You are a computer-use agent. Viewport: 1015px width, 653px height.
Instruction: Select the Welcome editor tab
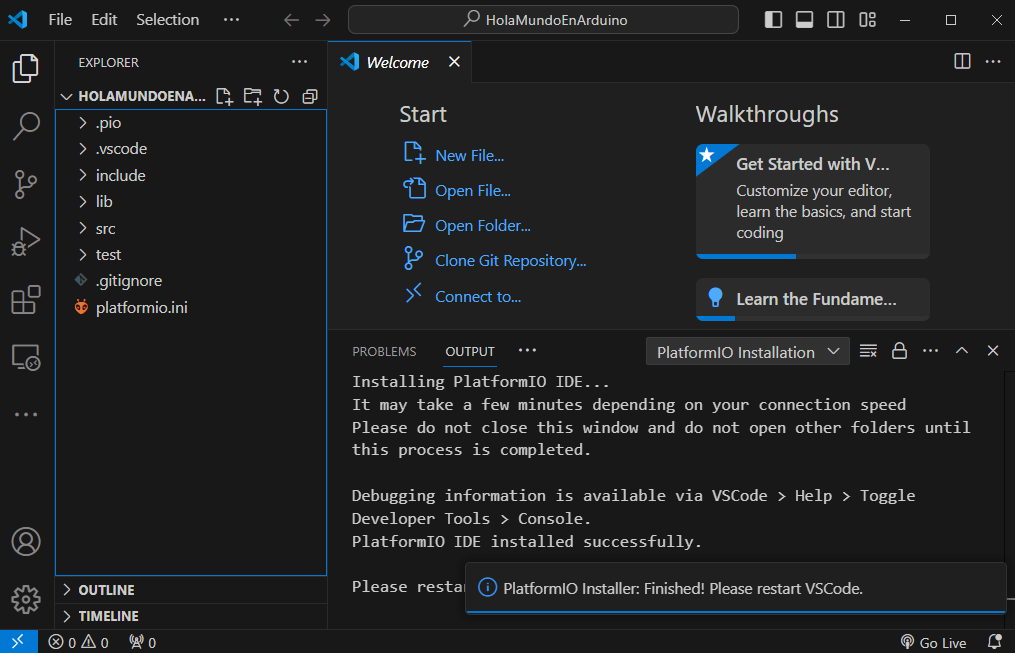pyautogui.click(x=399, y=62)
